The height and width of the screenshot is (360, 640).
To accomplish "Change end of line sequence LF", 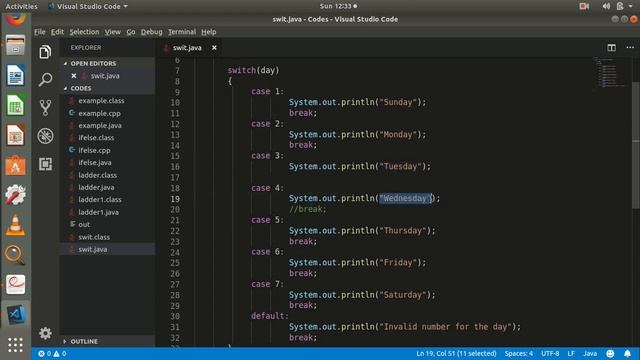I will click(x=571, y=353).
